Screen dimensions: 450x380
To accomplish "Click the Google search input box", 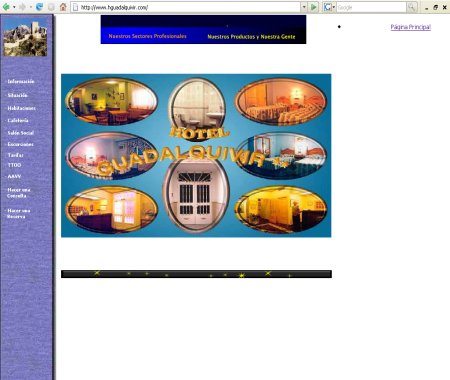I will (371, 7).
